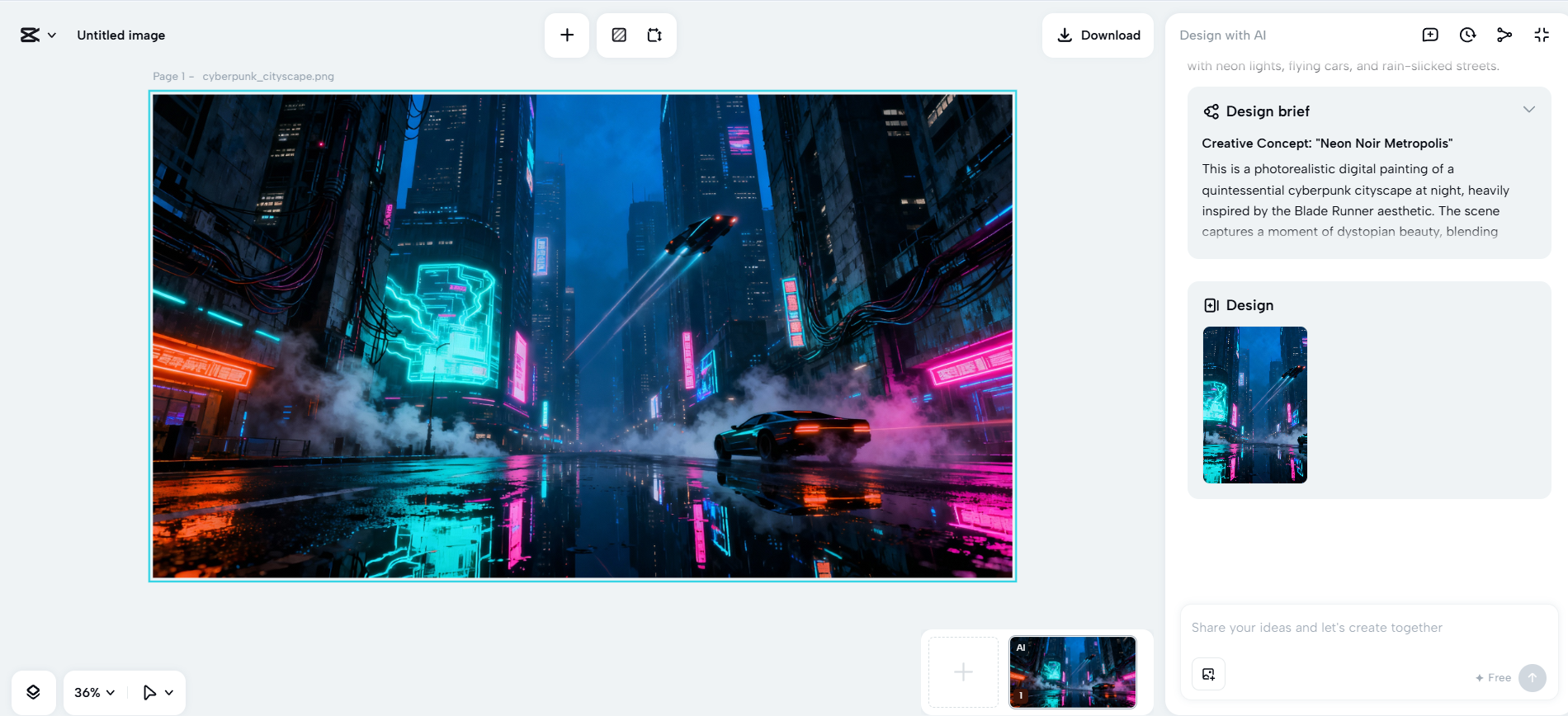
Task: Click the 'Creative Concept' brief heading
Action: tap(1327, 144)
